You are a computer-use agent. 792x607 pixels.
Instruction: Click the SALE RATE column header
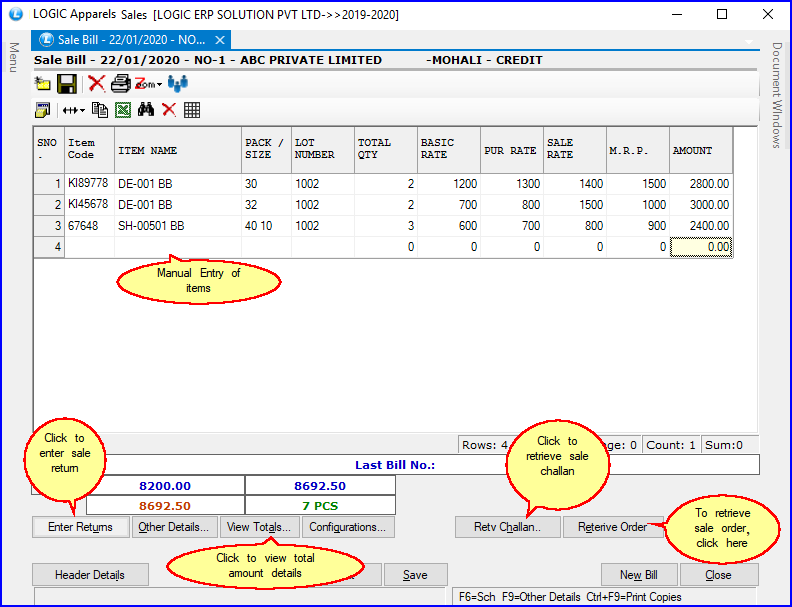pos(575,150)
